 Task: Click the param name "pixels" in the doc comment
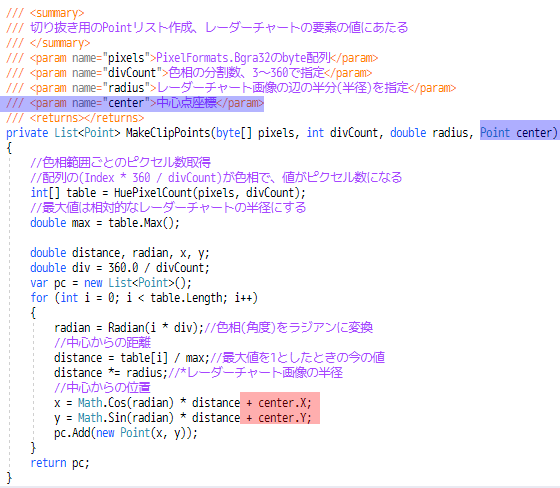coord(126,58)
